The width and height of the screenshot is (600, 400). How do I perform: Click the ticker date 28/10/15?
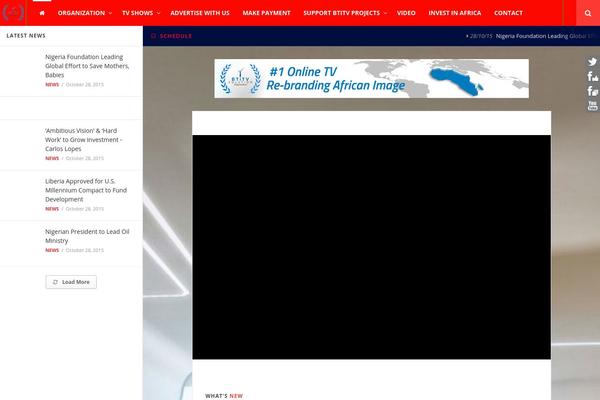coord(481,36)
